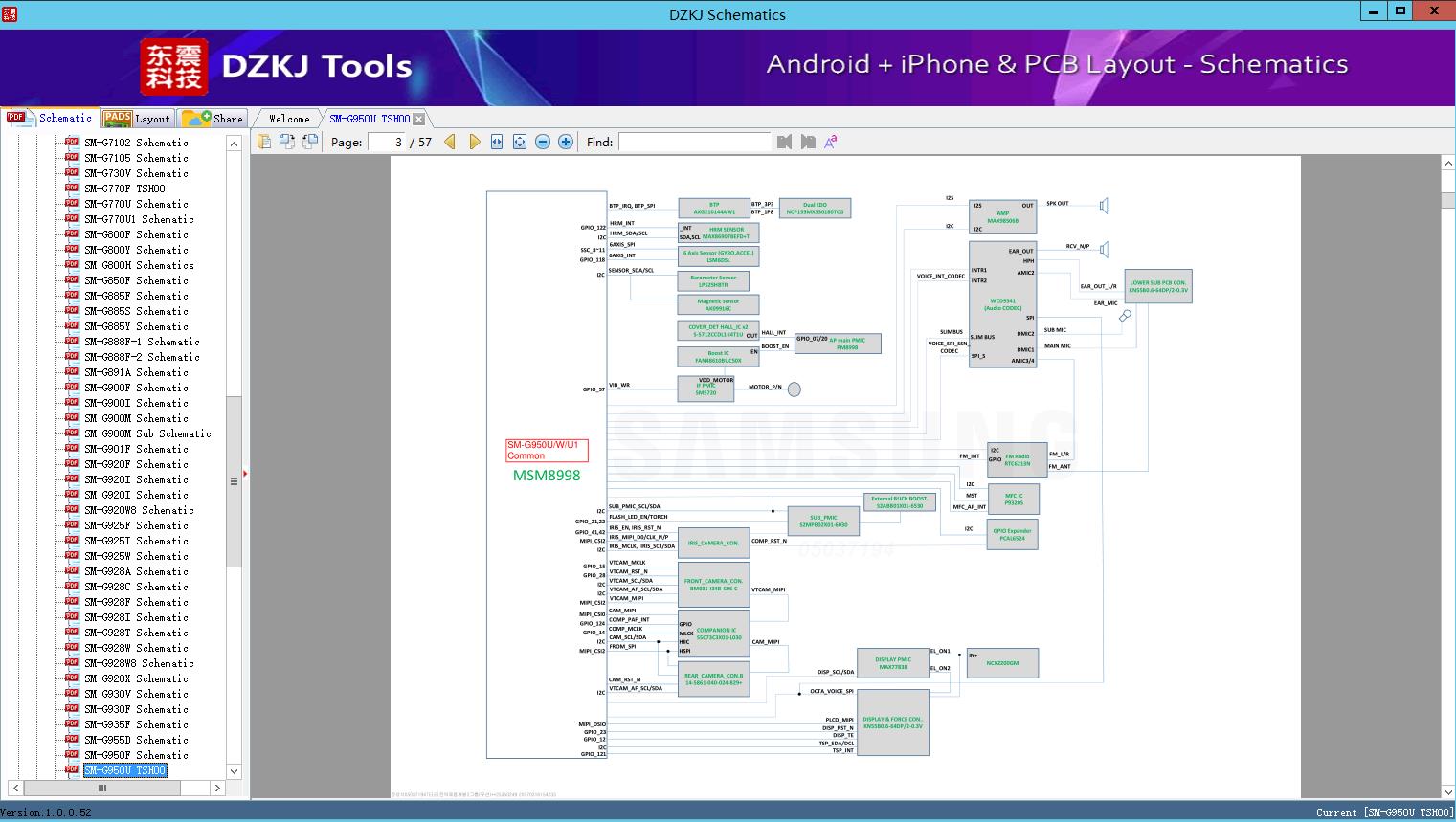Go to the previous page arrow
The height and width of the screenshot is (822, 1456).
tap(450, 142)
